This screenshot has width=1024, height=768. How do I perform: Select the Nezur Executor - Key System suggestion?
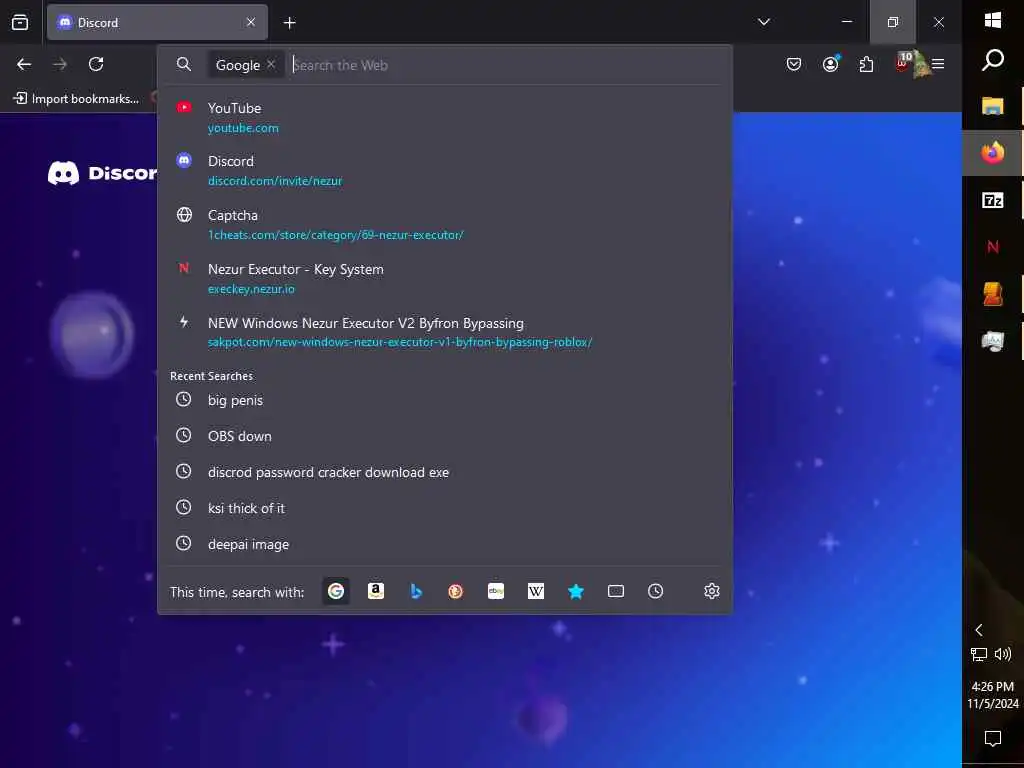point(445,279)
